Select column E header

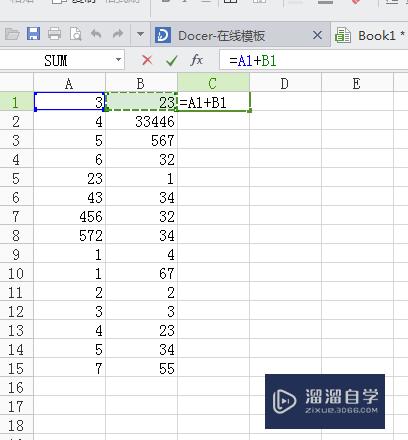(x=357, y=83)
